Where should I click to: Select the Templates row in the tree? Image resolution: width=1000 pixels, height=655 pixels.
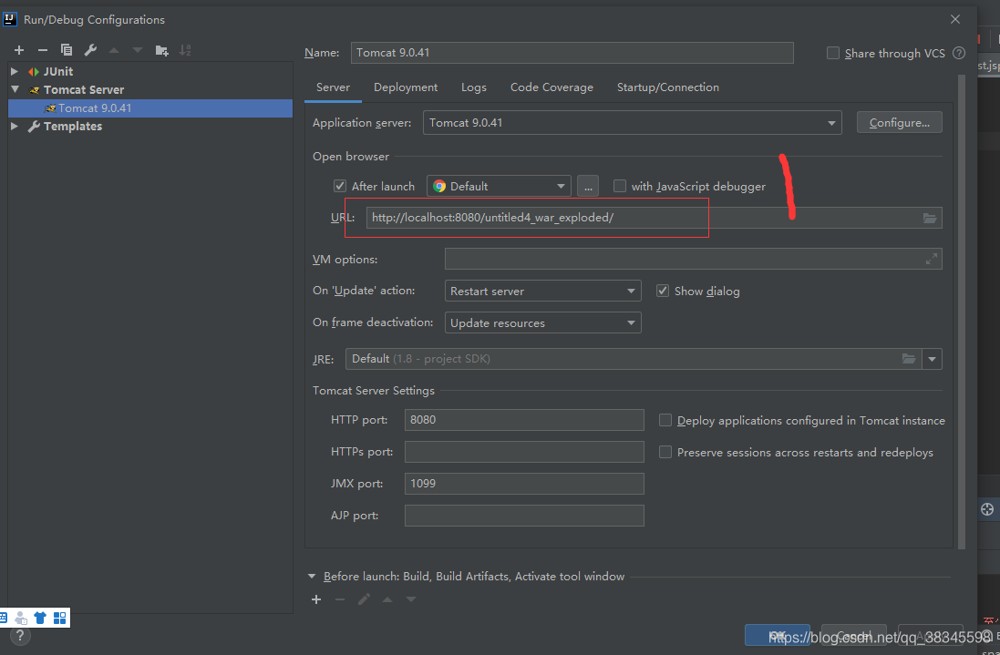[x=151, y=126]
